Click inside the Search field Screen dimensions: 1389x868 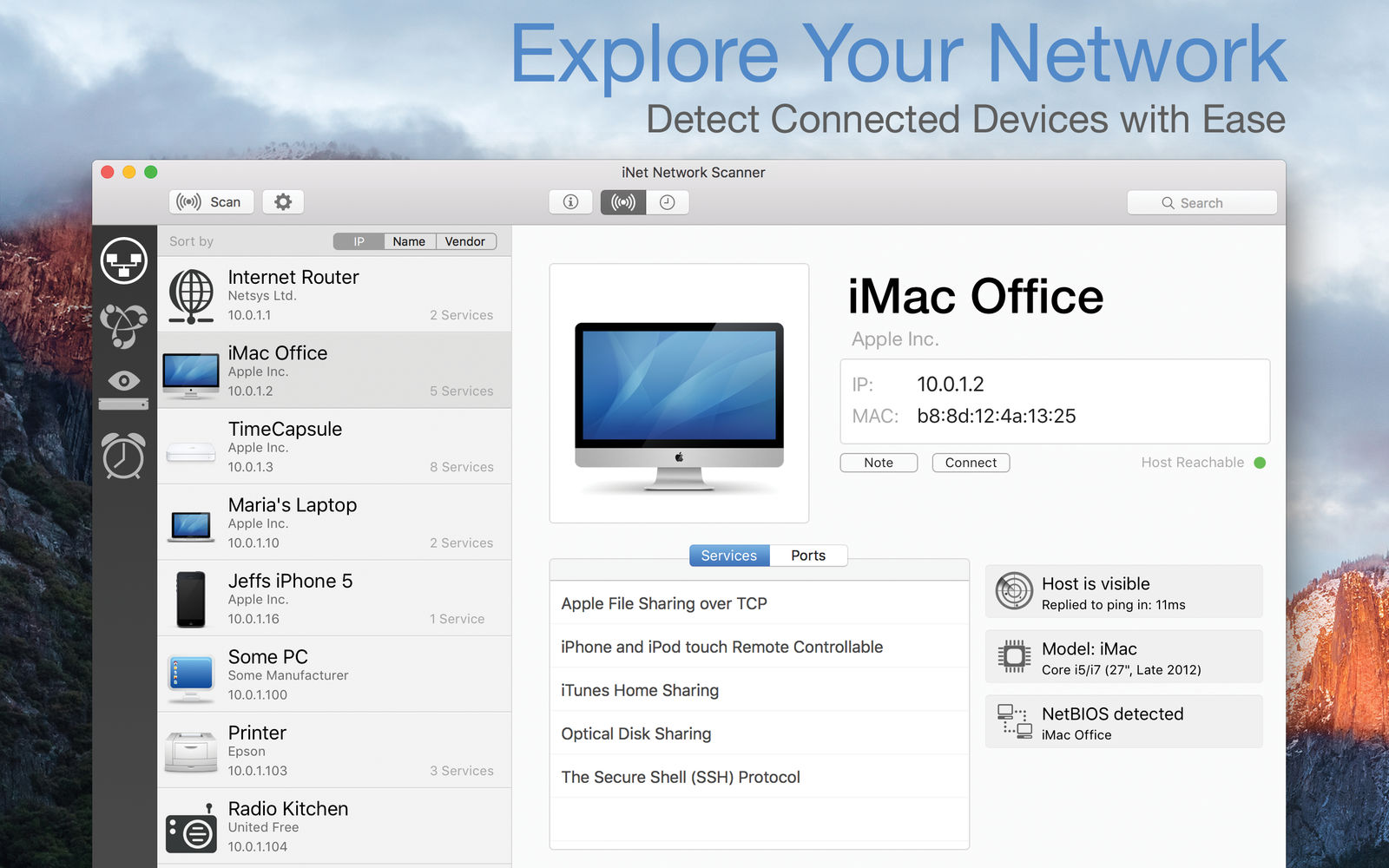[1201, 201]
